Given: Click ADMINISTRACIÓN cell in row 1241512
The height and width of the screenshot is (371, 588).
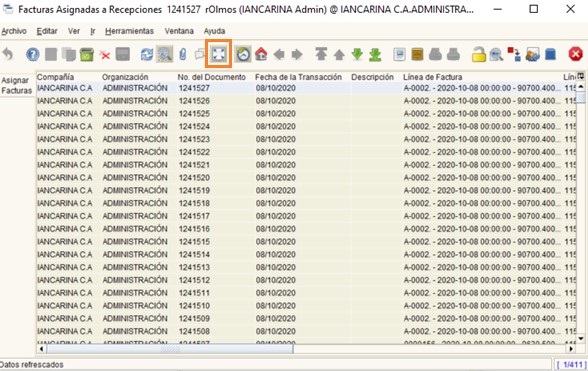Looking at the screenshot, I should pyautogui.click(x=135, y=280).
